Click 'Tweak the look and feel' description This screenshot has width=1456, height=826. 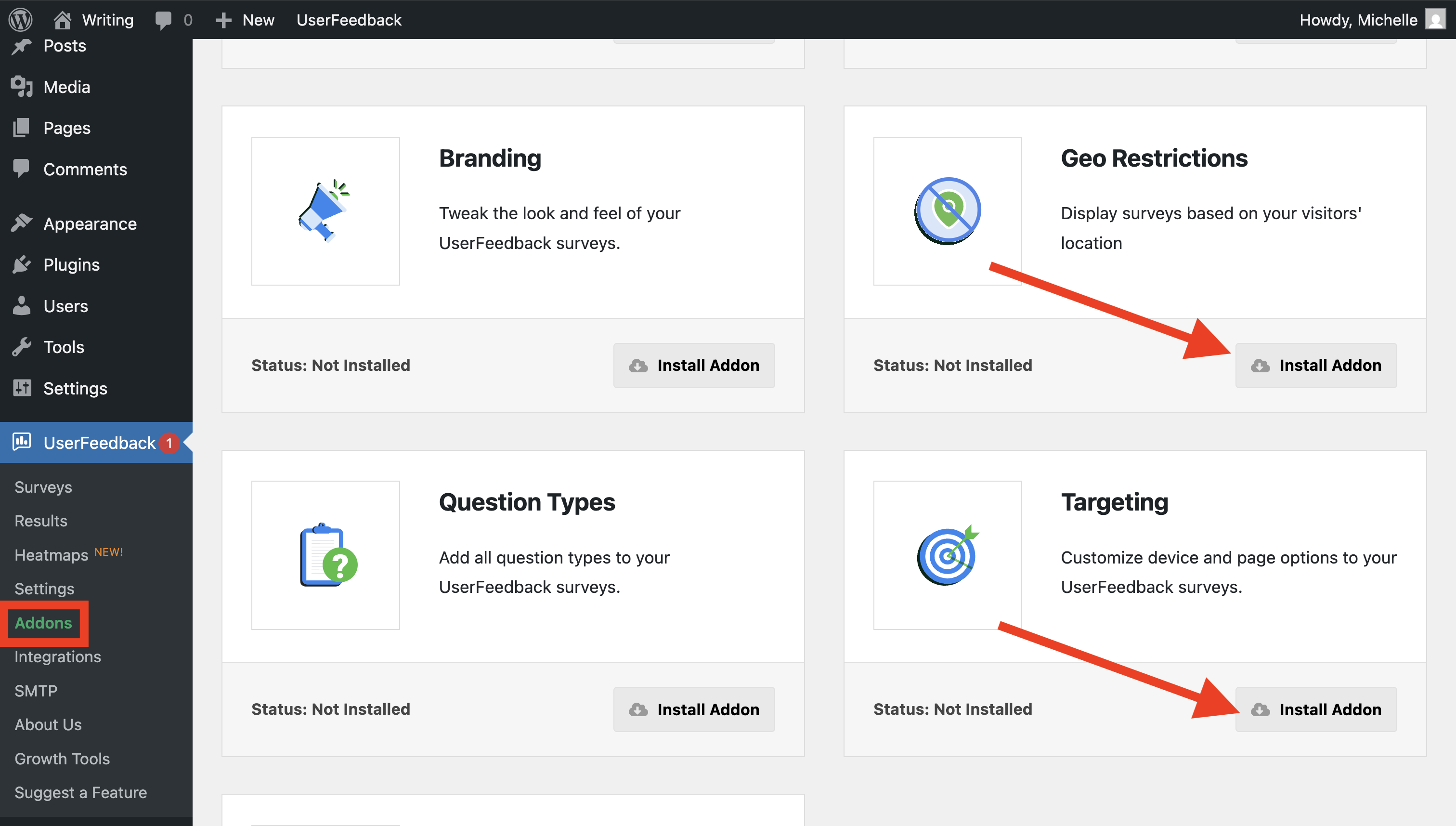click(559, 228)
